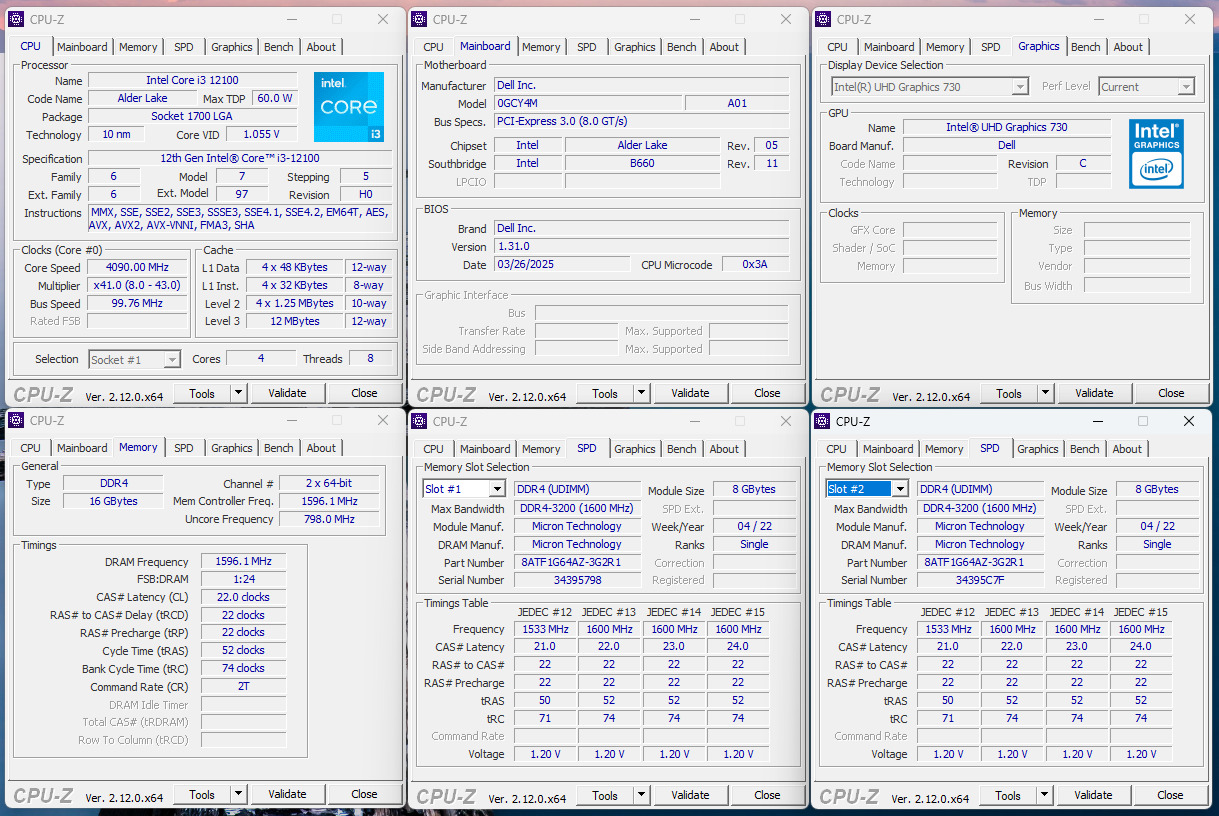Click JEDEC #12 frequency 1533 MHz in Slot #1 window
This screenshot has width=1219, height=816.
pyautogui.click(x=545, y=629)
